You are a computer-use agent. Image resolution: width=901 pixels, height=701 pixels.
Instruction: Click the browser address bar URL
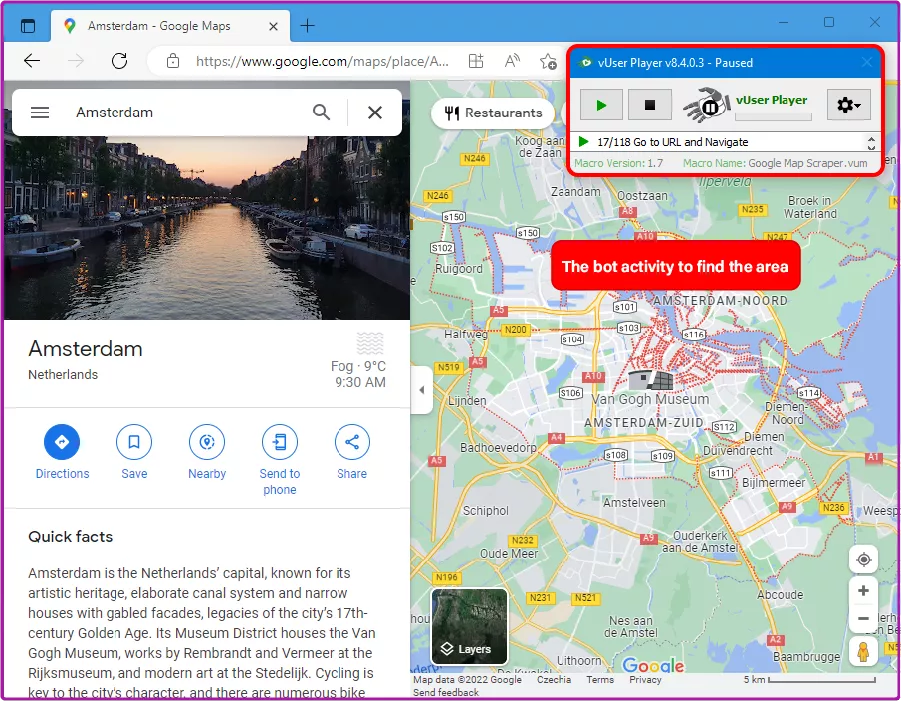coord(322,61)
